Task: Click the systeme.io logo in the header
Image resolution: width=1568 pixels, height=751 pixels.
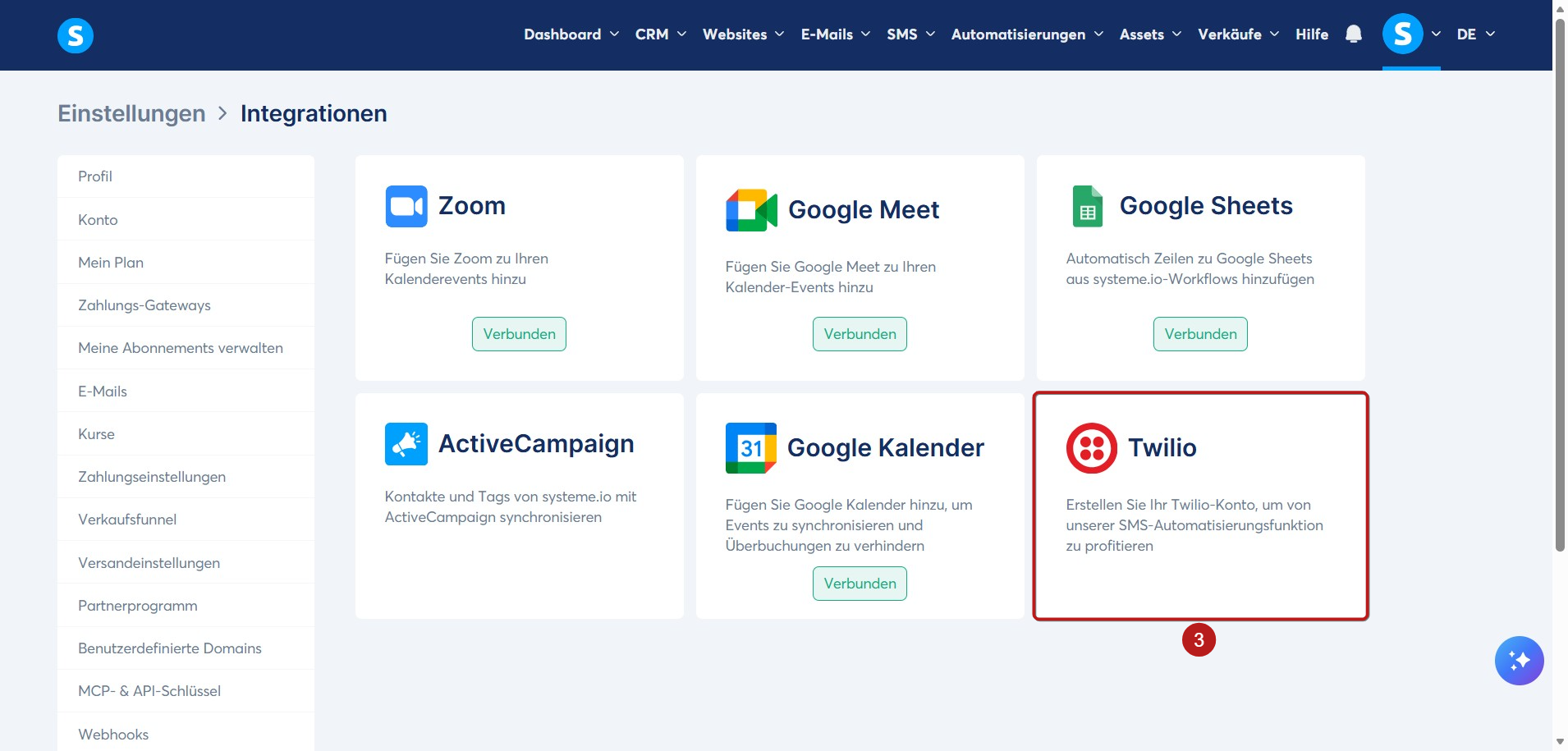Action: tap(76, 35)
